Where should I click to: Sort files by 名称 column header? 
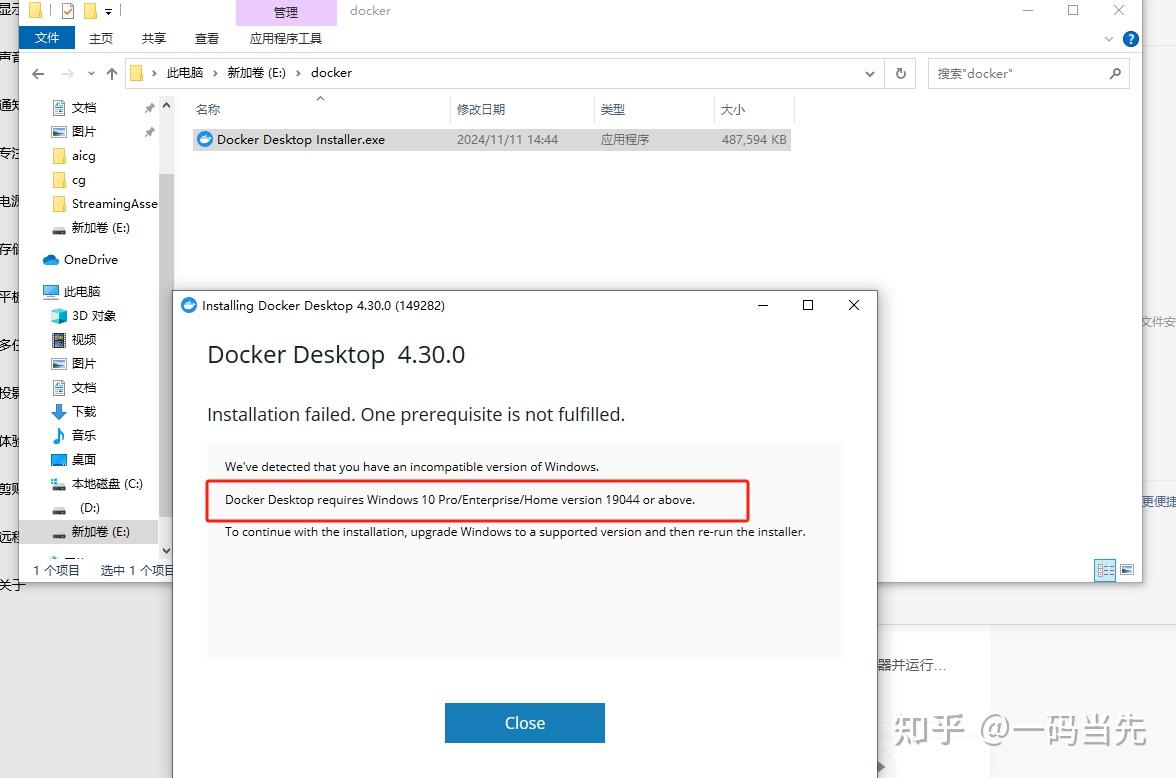tap(208, 110)
